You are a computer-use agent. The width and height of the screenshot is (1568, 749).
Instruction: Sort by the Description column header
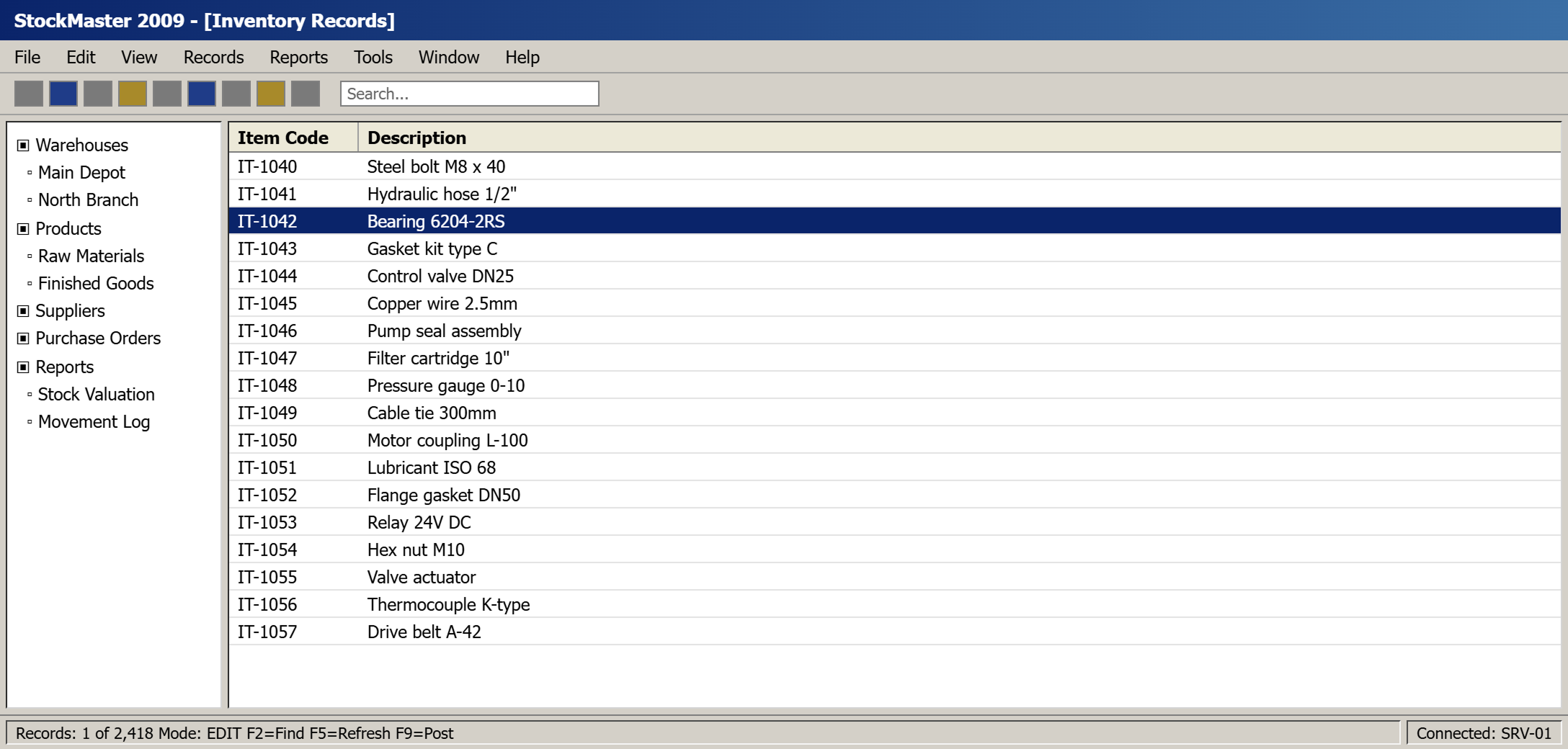point(959,138)
